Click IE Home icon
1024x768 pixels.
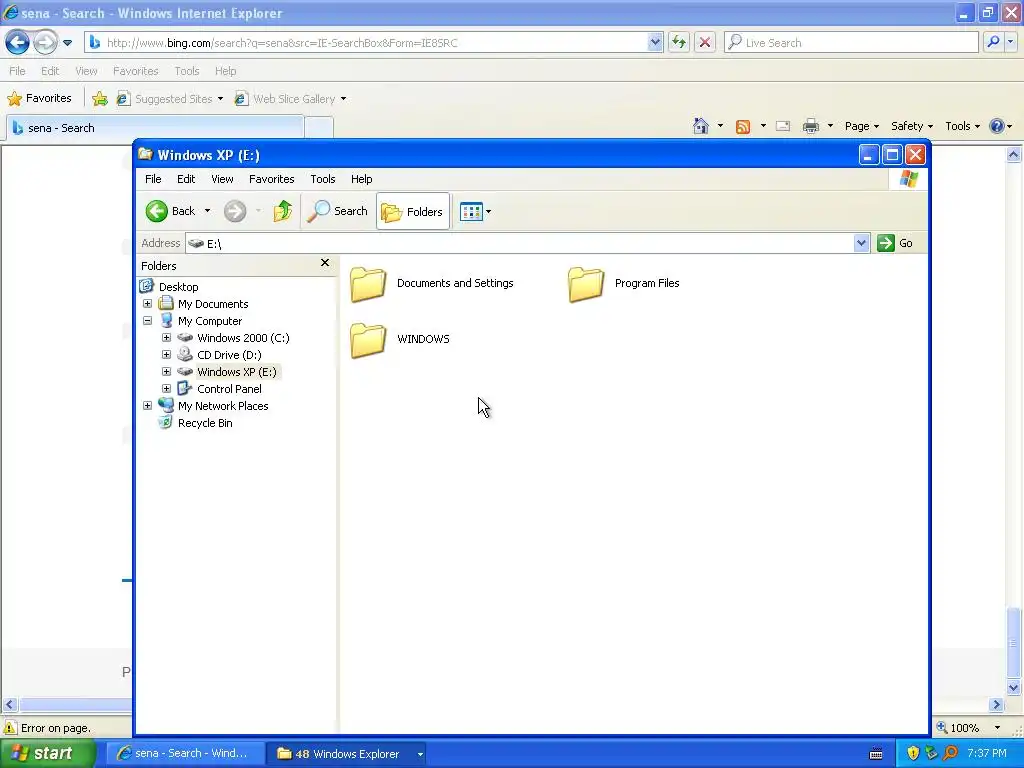point(701,126)
